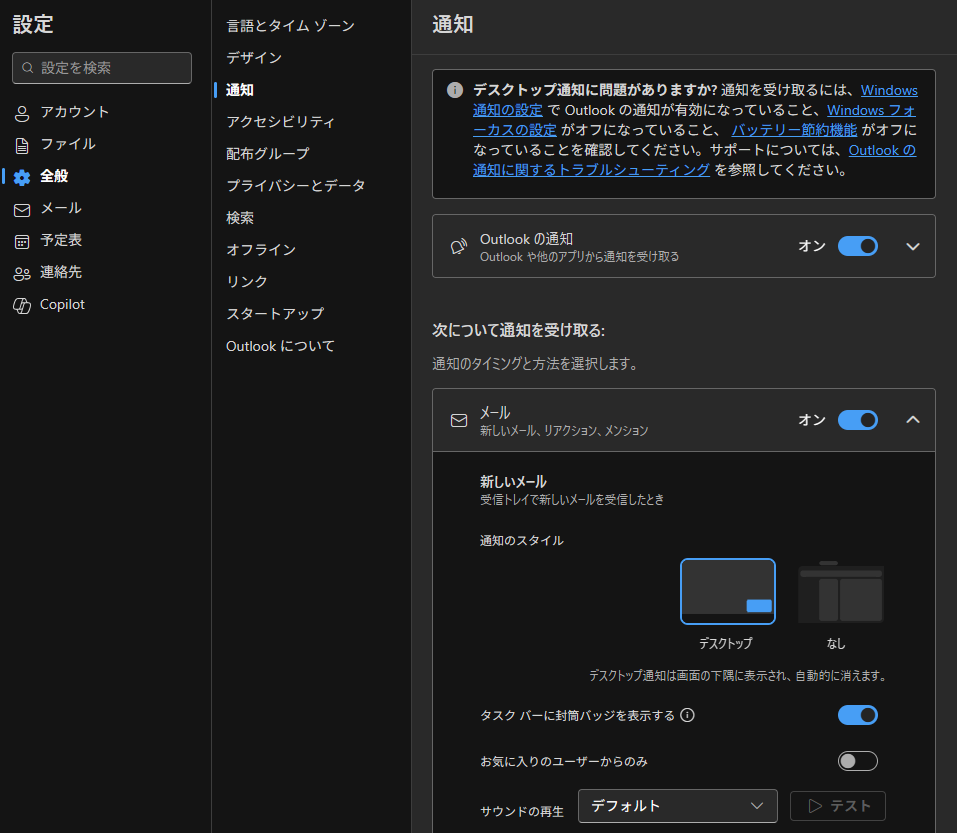Open 配布グループ settings
This screenshot has width=957, height=833.
click(x=267, y=154)
